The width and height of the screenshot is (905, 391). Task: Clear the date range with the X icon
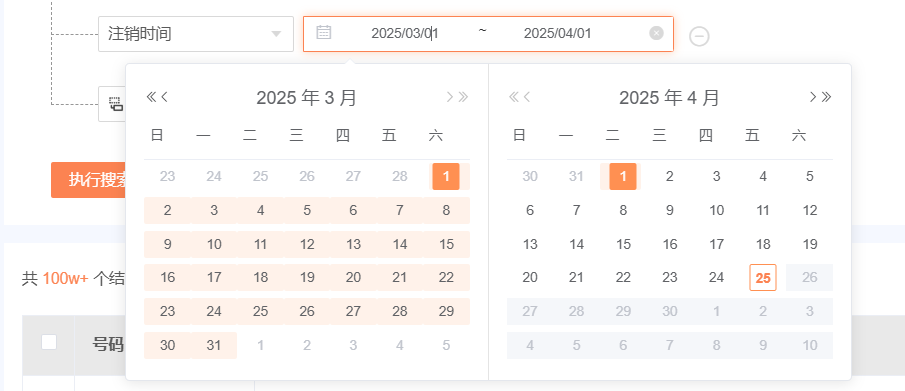click(x=656, y=33)
